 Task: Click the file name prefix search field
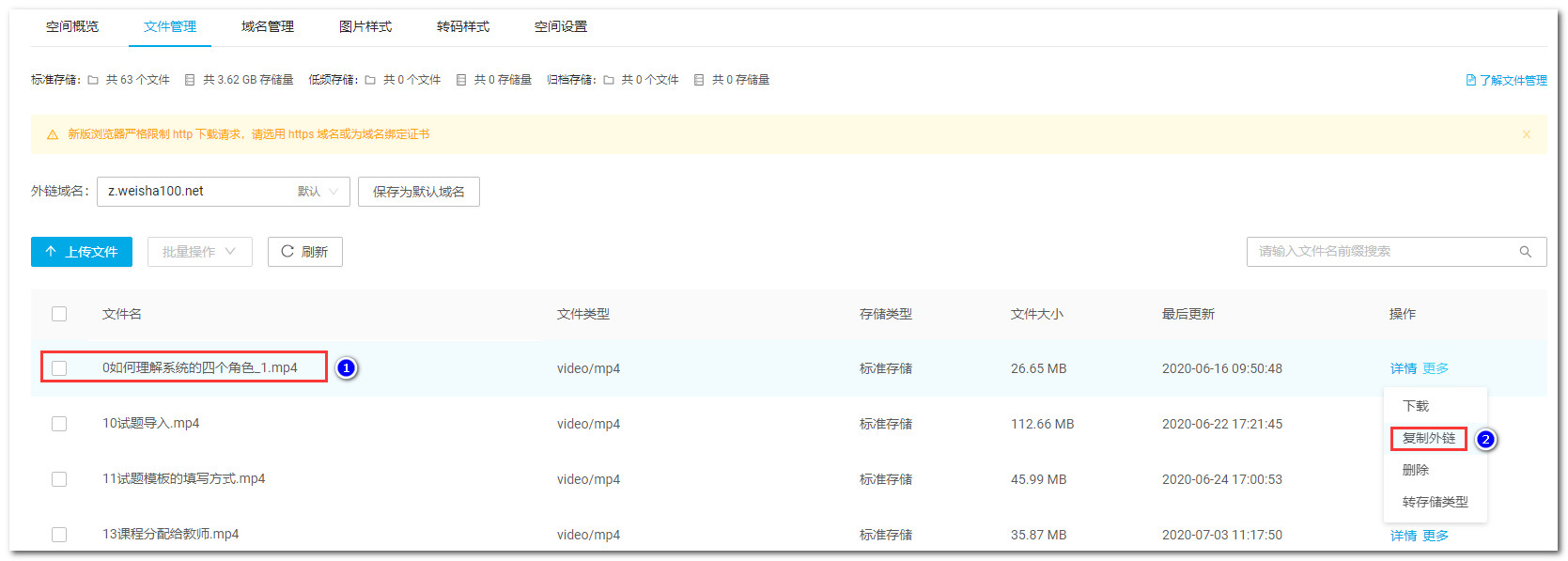point(1381,252)
